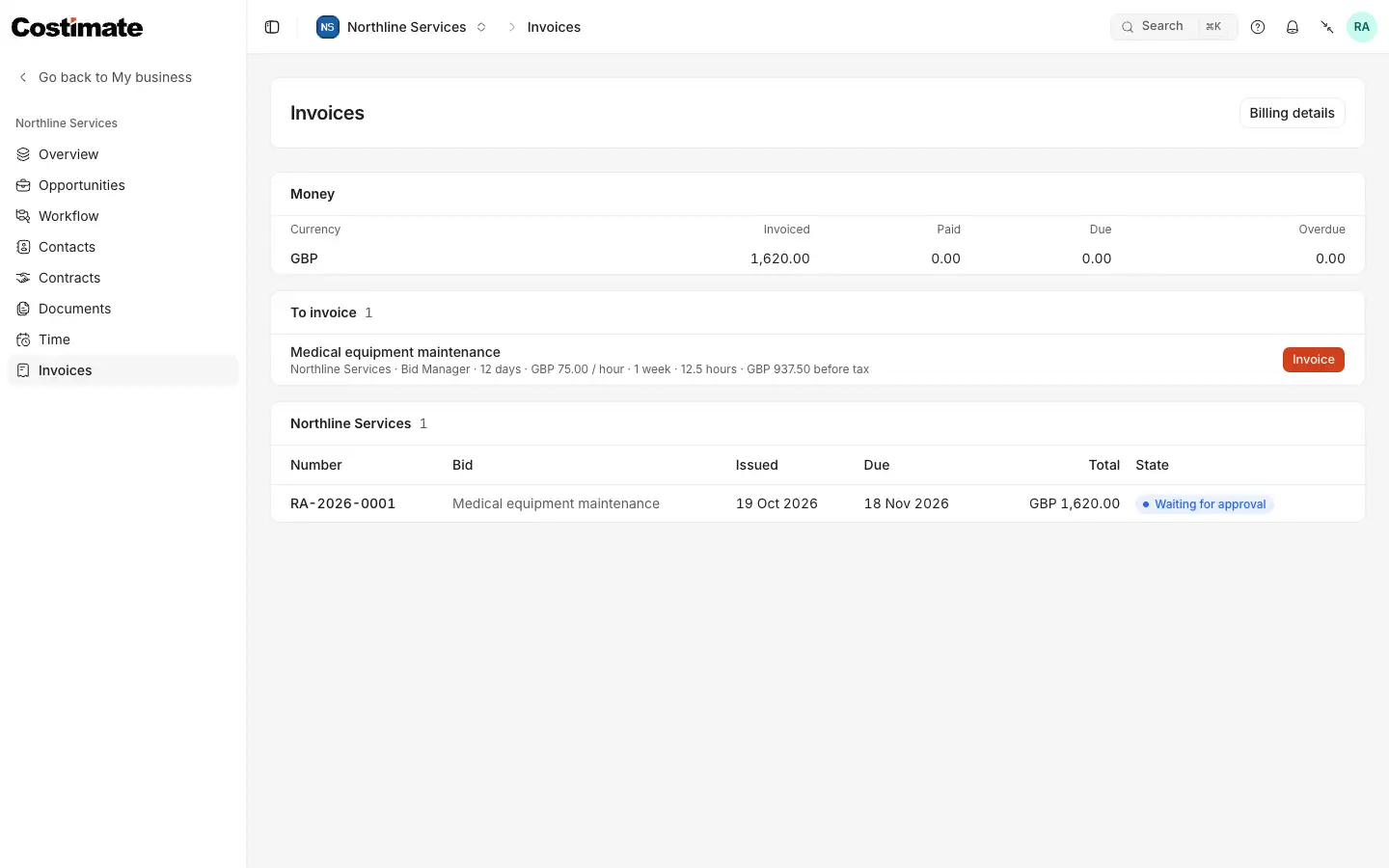Go to Opportunities page
Screen dimensions: 1389x868
click(x=123, y=185)
